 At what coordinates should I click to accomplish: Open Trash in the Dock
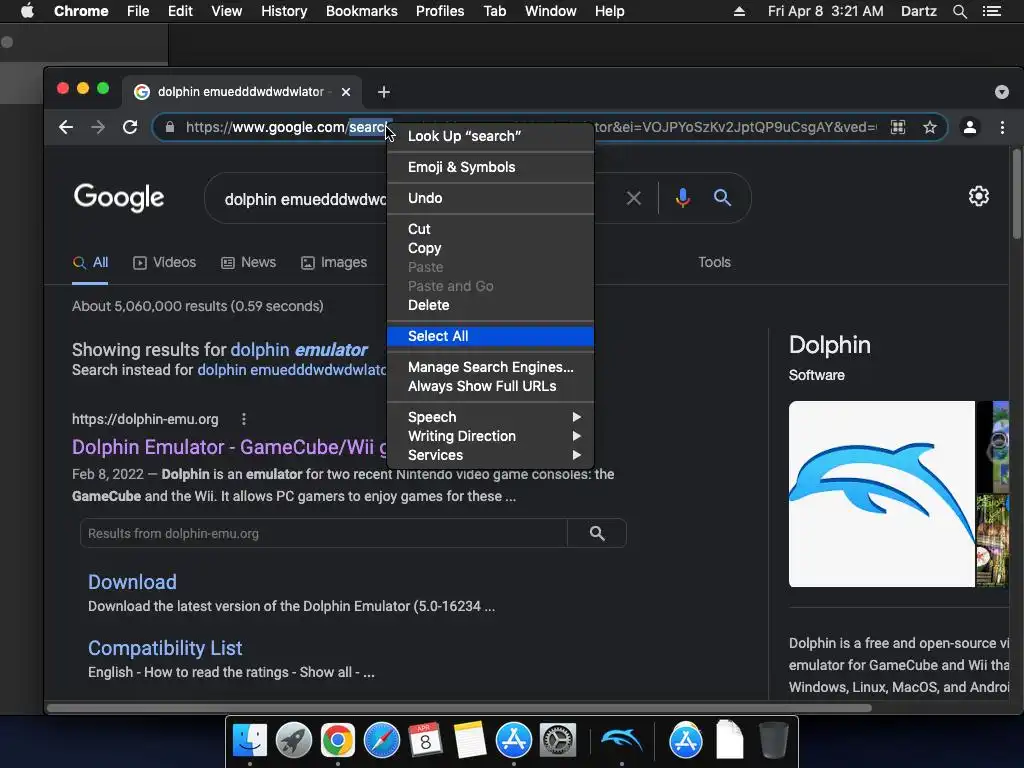tap(773, 740)
